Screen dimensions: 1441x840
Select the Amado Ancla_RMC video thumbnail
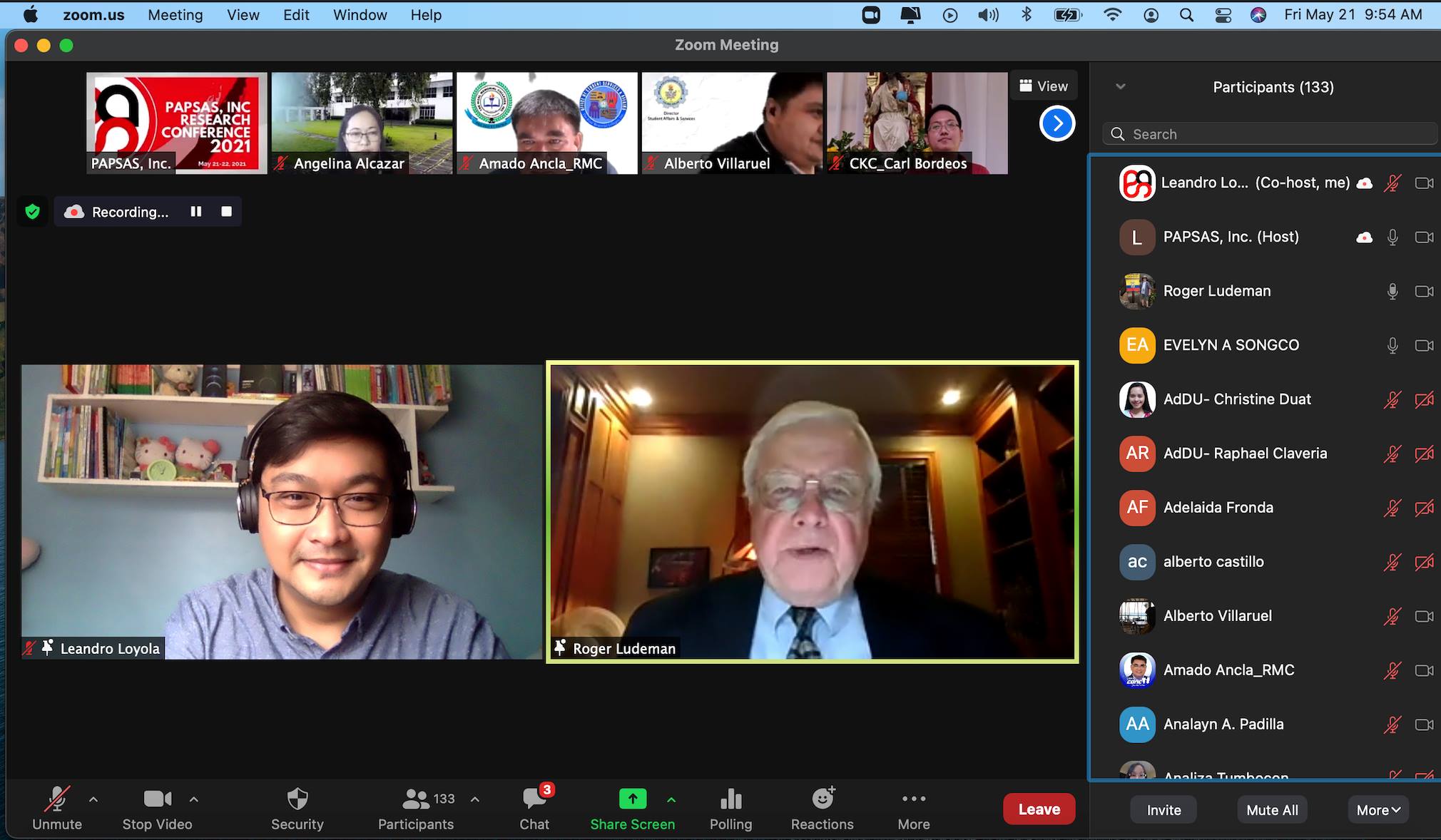pos(546,123)
